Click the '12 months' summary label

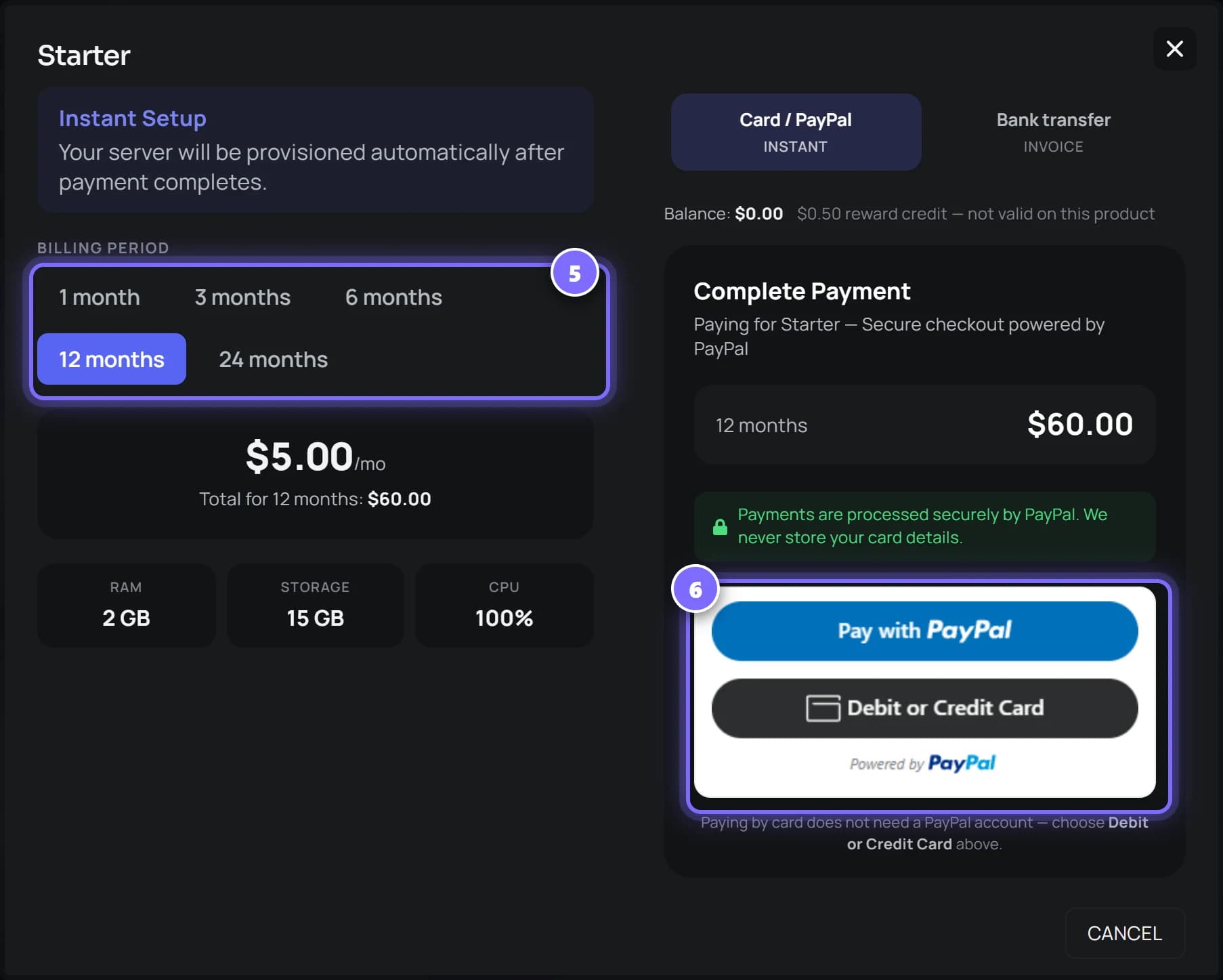761,425
